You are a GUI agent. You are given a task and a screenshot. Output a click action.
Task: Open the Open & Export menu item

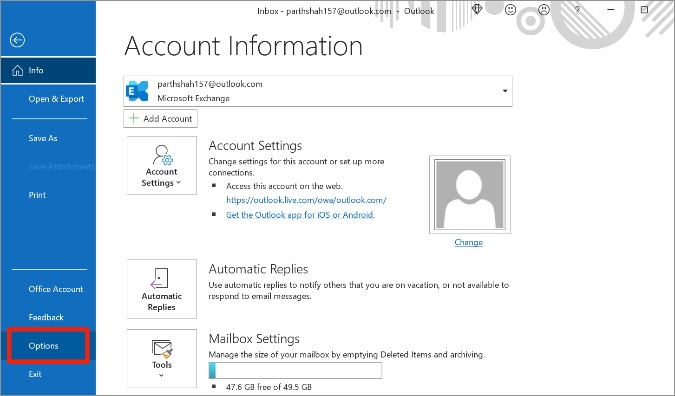56,99
